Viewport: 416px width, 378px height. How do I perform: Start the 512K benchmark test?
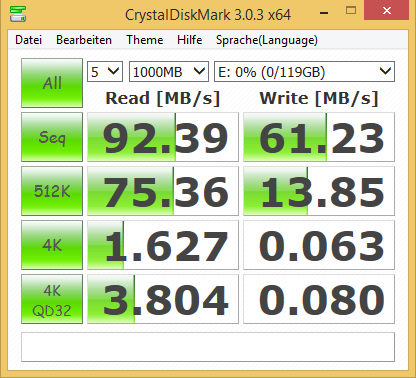pos(52,191)
